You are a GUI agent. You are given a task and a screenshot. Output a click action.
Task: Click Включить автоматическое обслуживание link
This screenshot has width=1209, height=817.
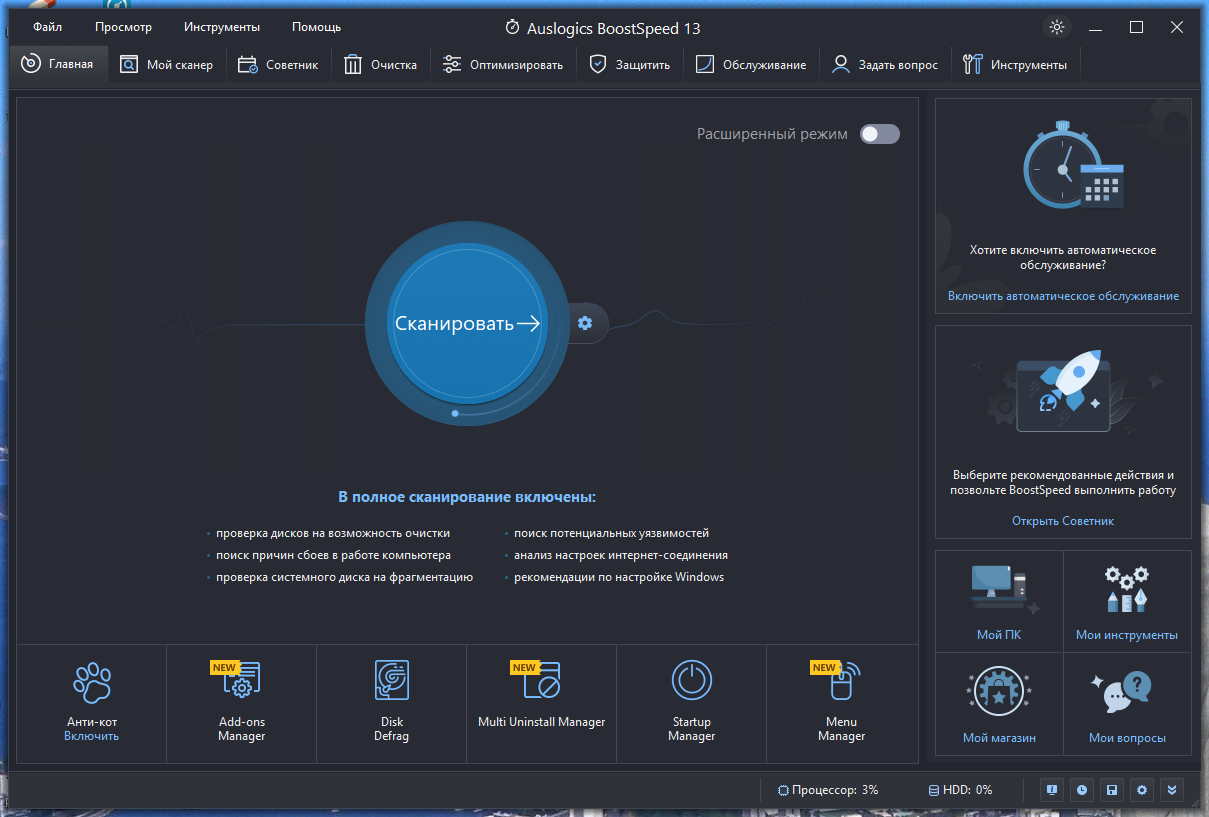point(1063,296)
